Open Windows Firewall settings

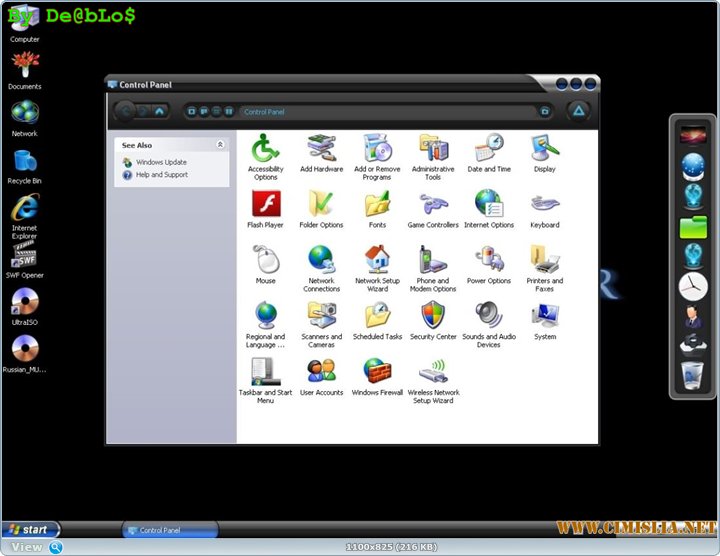click(x=377, y=374)
